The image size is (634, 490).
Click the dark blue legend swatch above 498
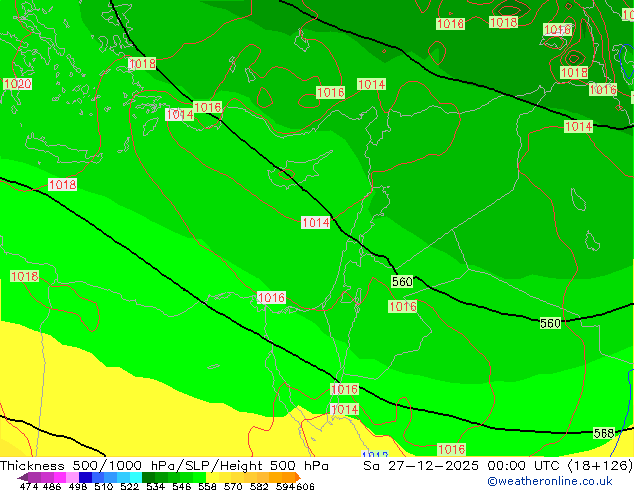pyautogui.click(x=85, y=477)
